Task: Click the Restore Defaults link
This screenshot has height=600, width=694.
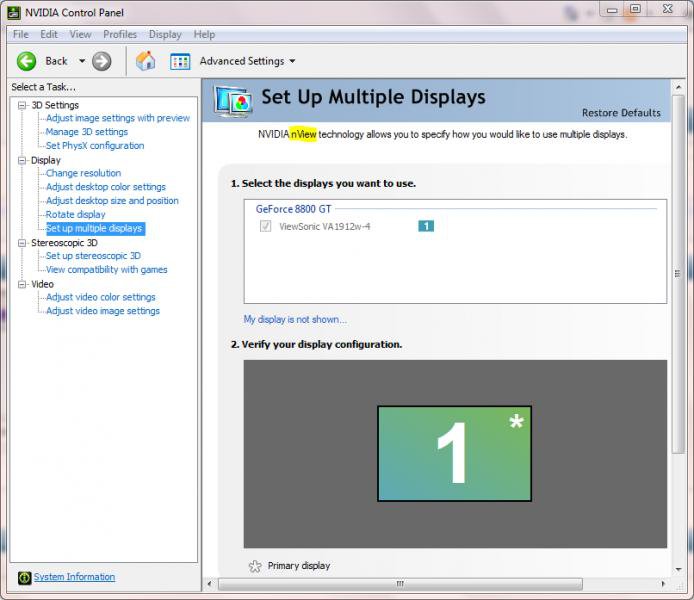Action: point(621,113)
